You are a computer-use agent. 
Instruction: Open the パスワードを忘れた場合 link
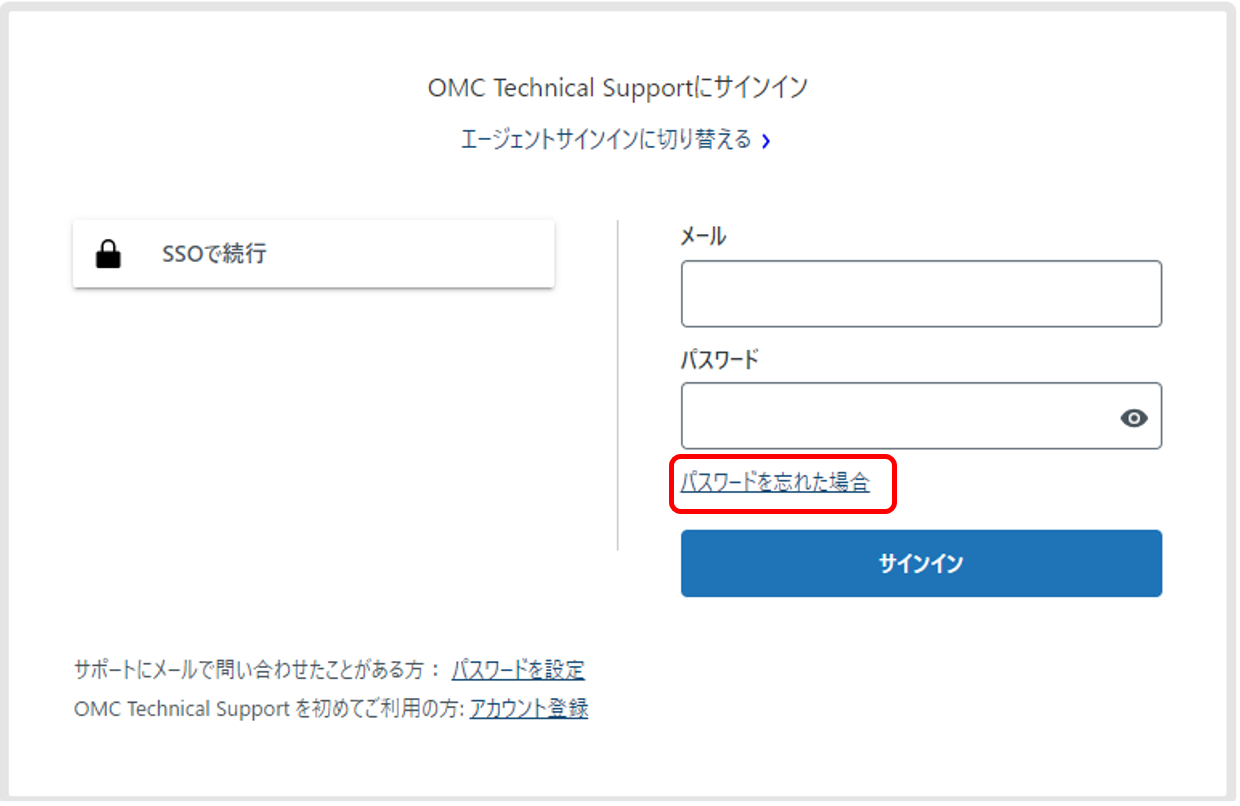coord(775,483)
